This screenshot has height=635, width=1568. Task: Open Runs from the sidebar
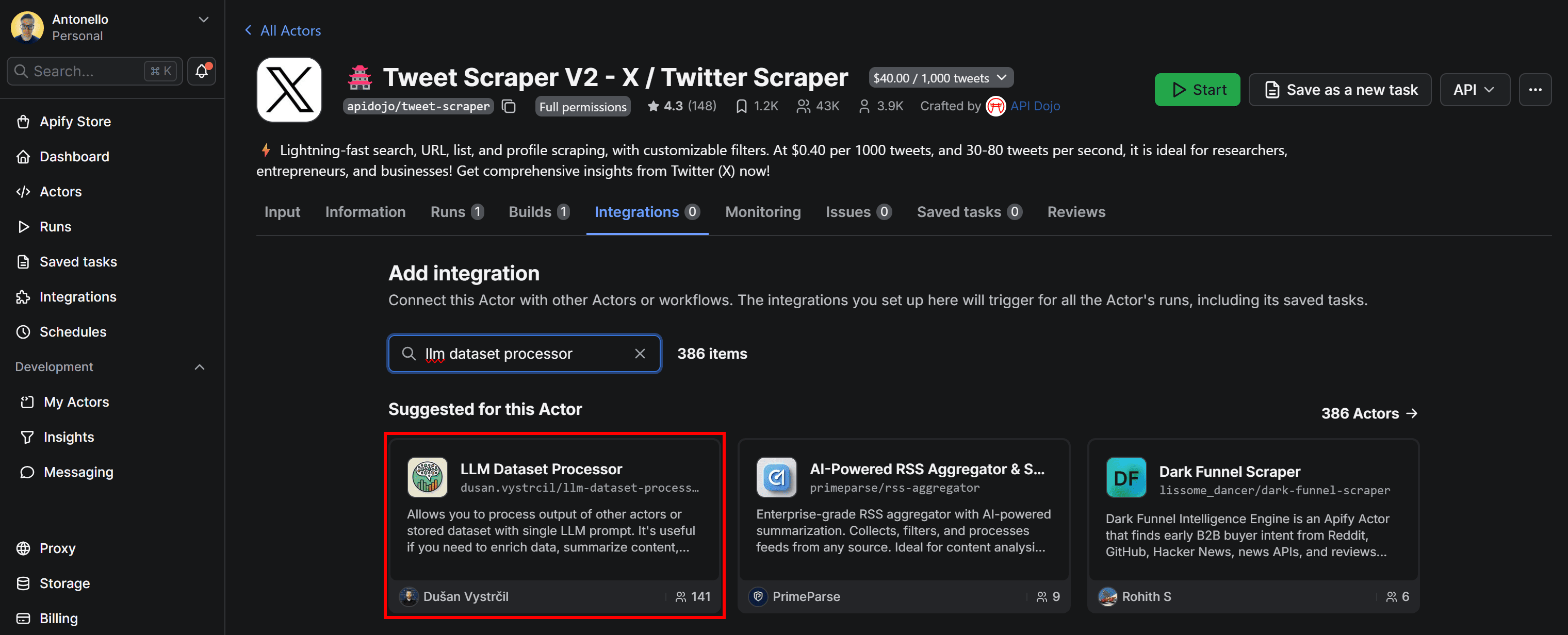tap(55, 226)
